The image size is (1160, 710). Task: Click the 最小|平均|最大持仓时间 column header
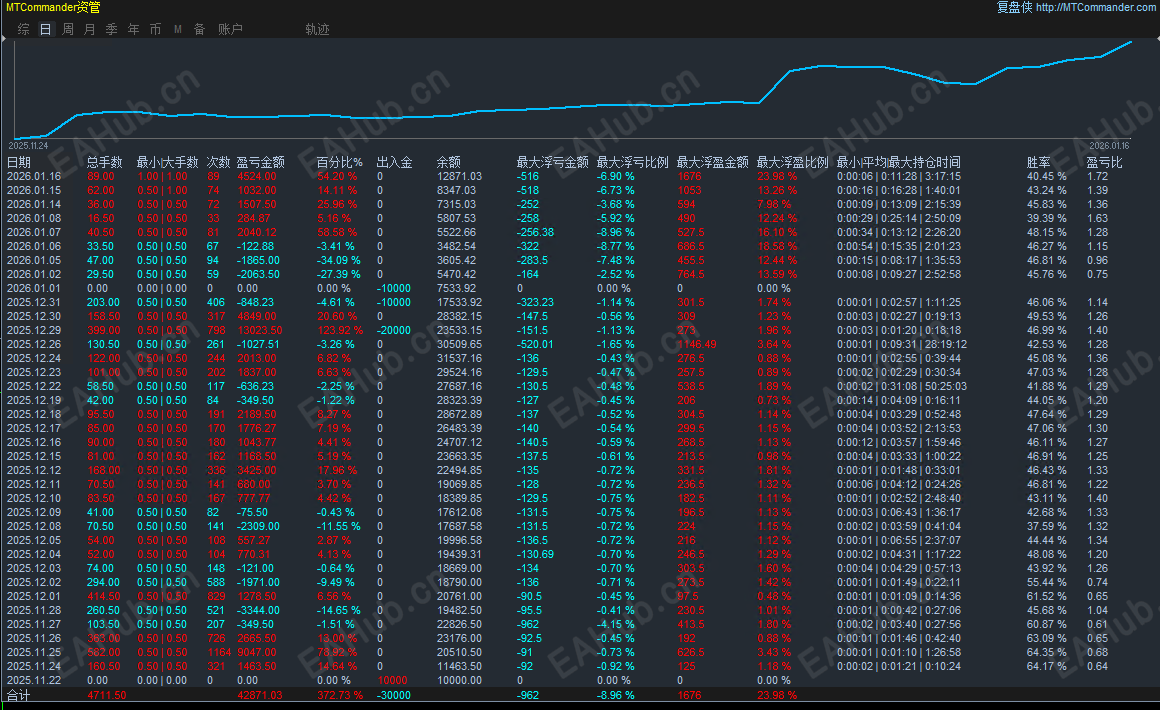(898, 162)
